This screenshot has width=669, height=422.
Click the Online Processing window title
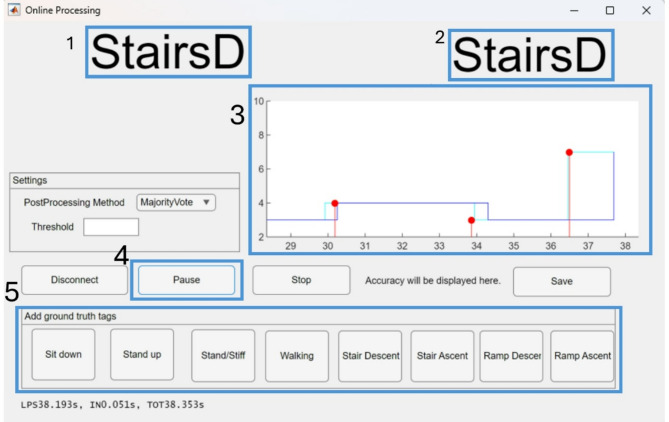click(x=63, y=10)
